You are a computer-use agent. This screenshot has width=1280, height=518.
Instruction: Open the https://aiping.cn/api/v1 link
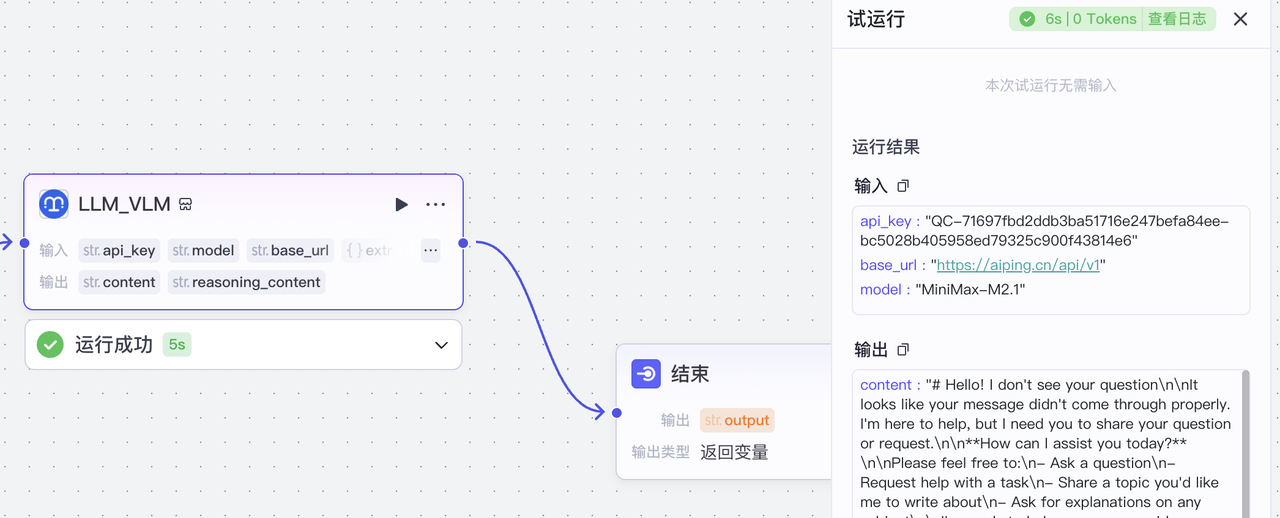point(1018,265)
